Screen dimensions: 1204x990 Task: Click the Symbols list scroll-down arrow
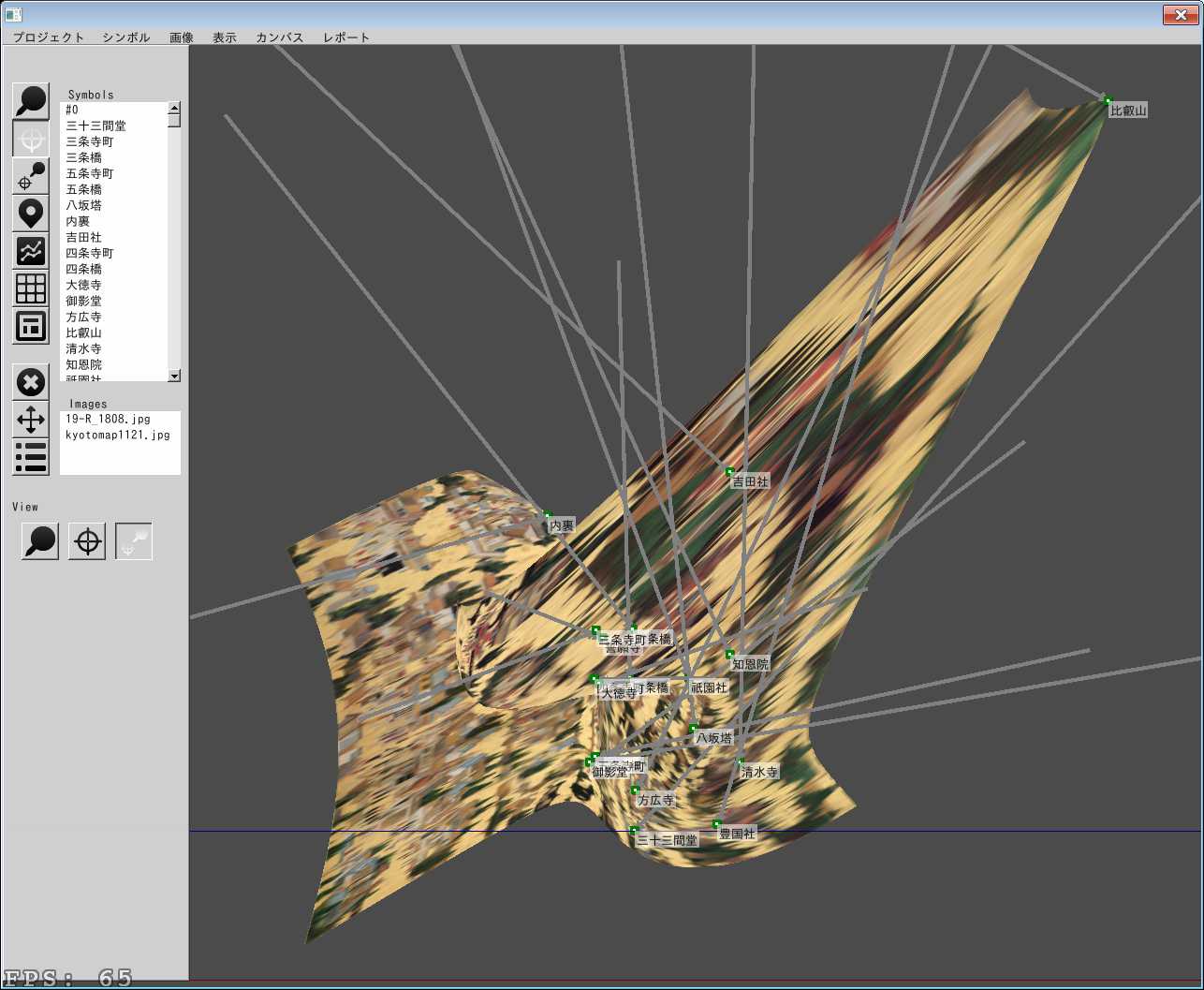174,376
